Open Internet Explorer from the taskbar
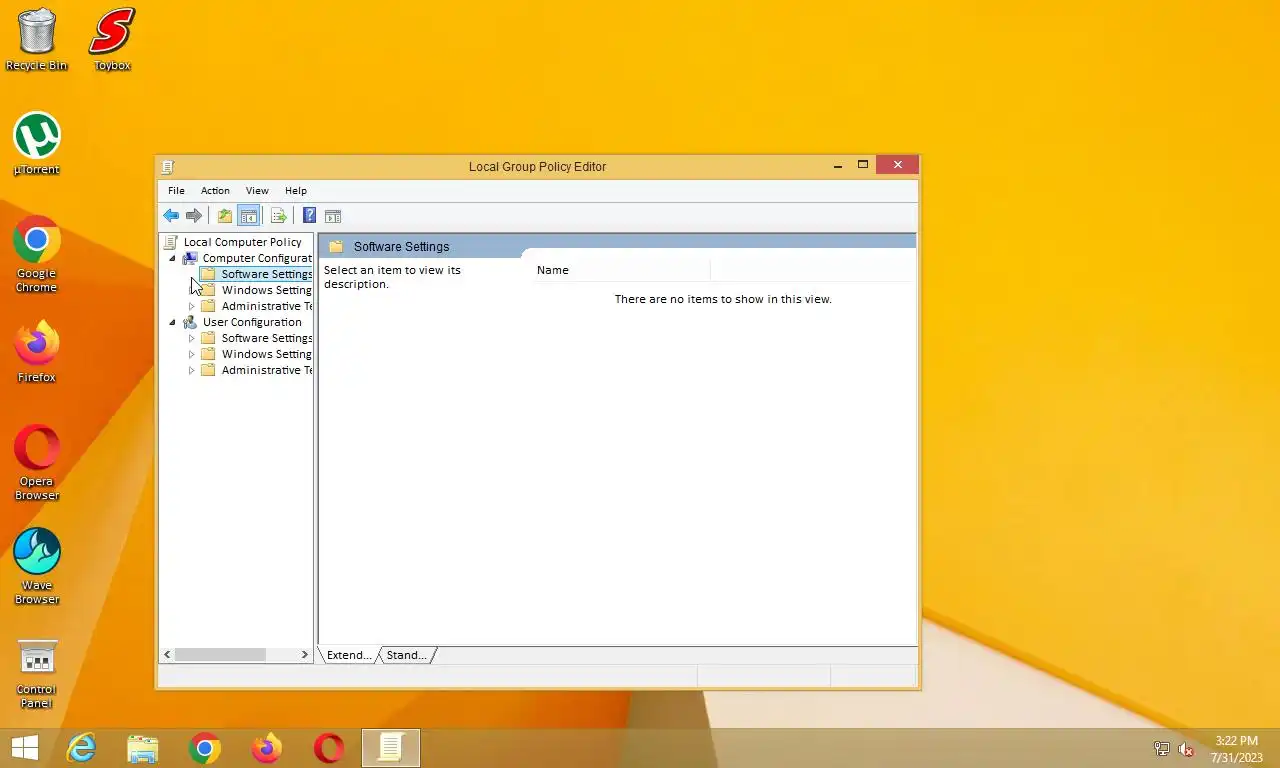The height and width of the screenshot is (768, 1280). (x=81, y=748)
